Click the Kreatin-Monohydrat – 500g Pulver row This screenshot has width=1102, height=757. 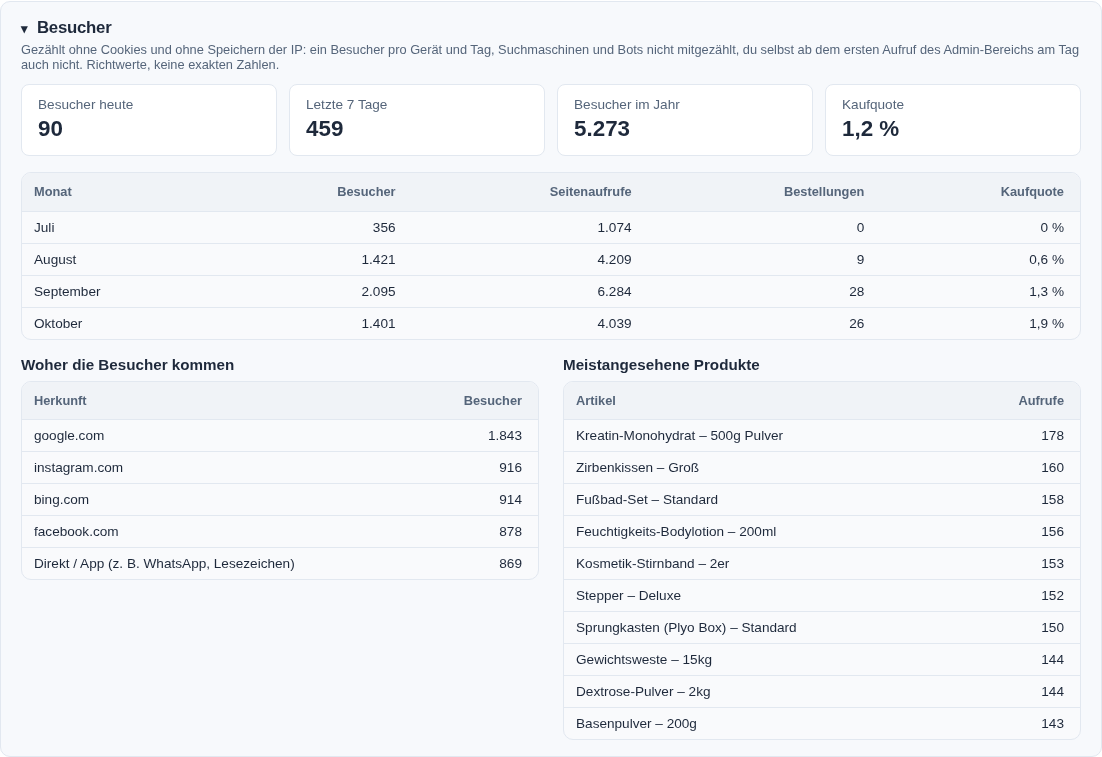(822, 436)
